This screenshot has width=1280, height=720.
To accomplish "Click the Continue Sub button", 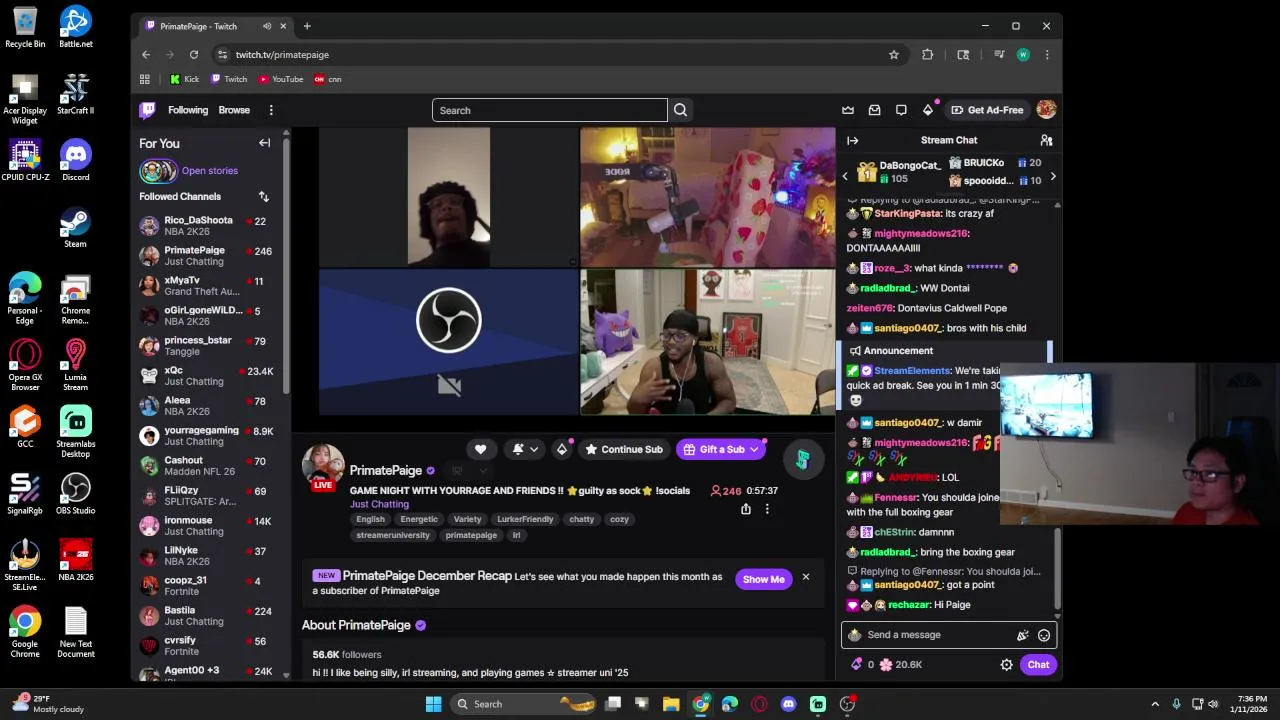I will point(624,449).
